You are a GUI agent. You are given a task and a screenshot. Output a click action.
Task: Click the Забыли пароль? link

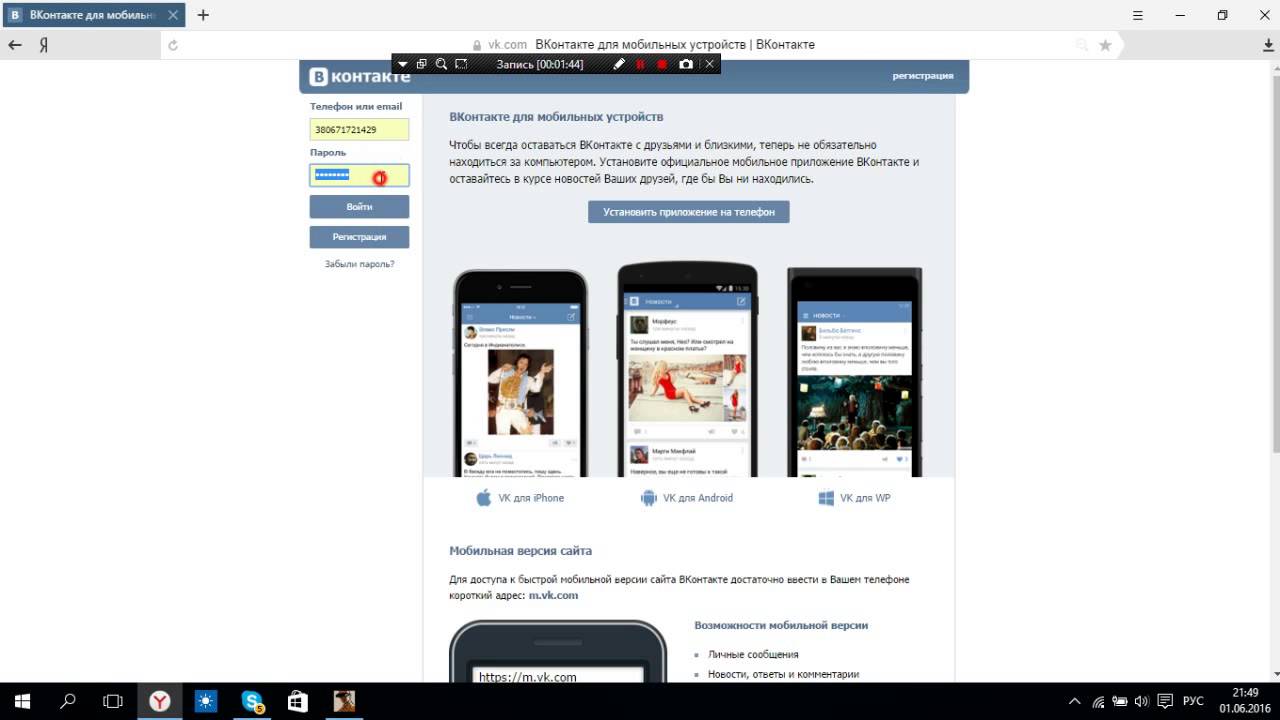359,264
